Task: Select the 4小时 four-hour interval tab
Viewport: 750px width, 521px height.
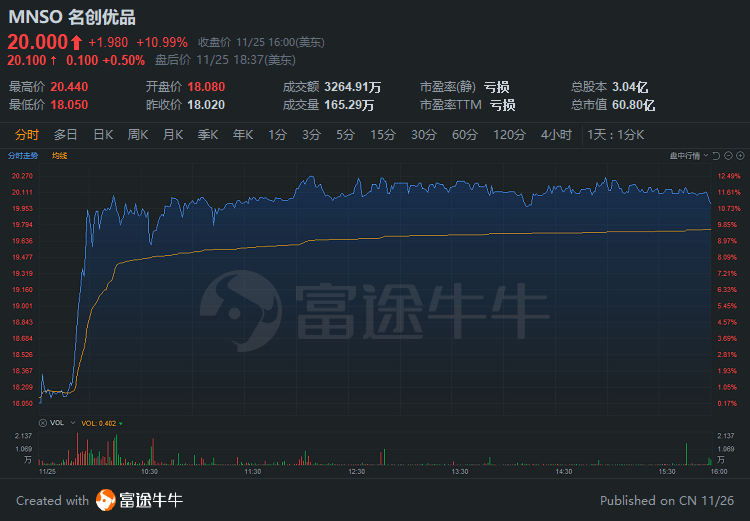Action: (x=556, y=135)
